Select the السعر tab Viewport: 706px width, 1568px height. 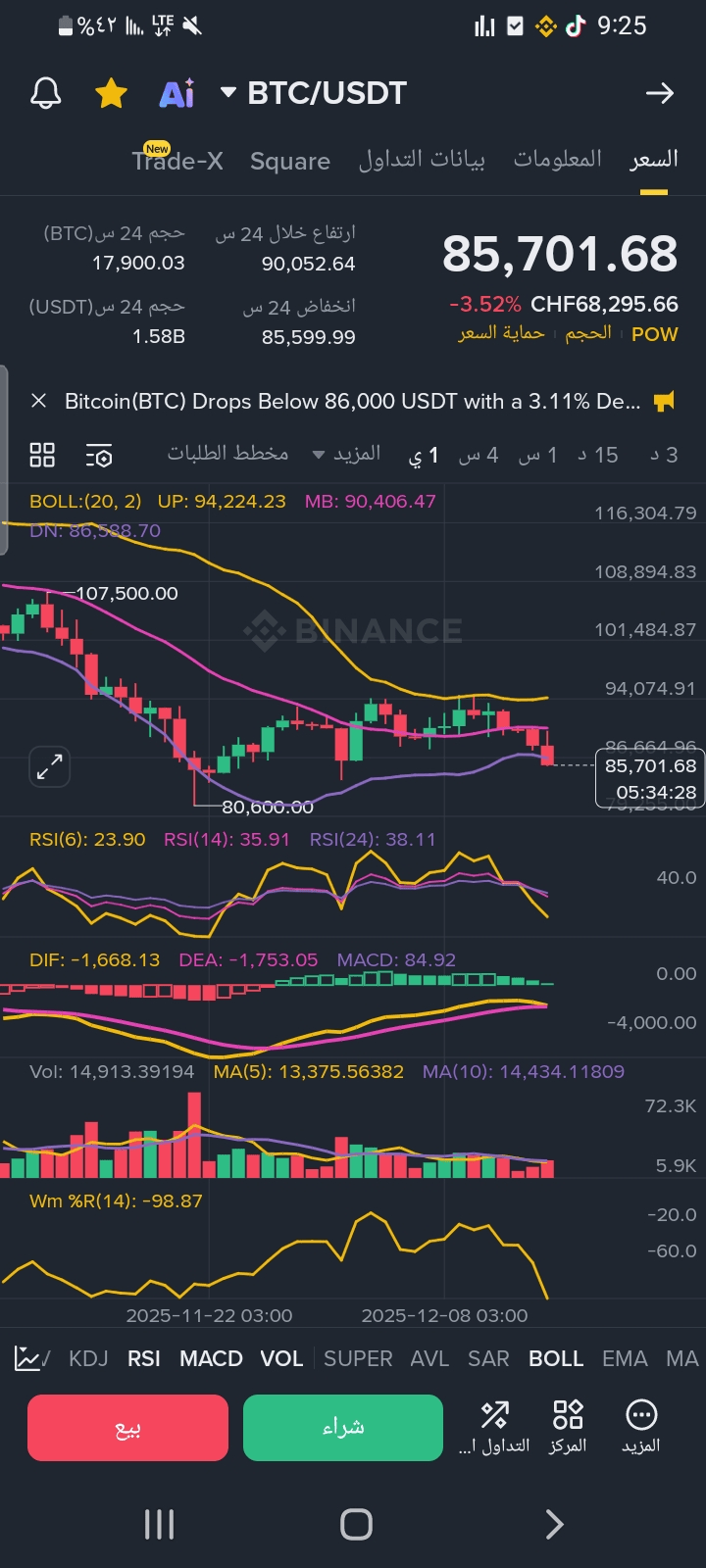654,159
